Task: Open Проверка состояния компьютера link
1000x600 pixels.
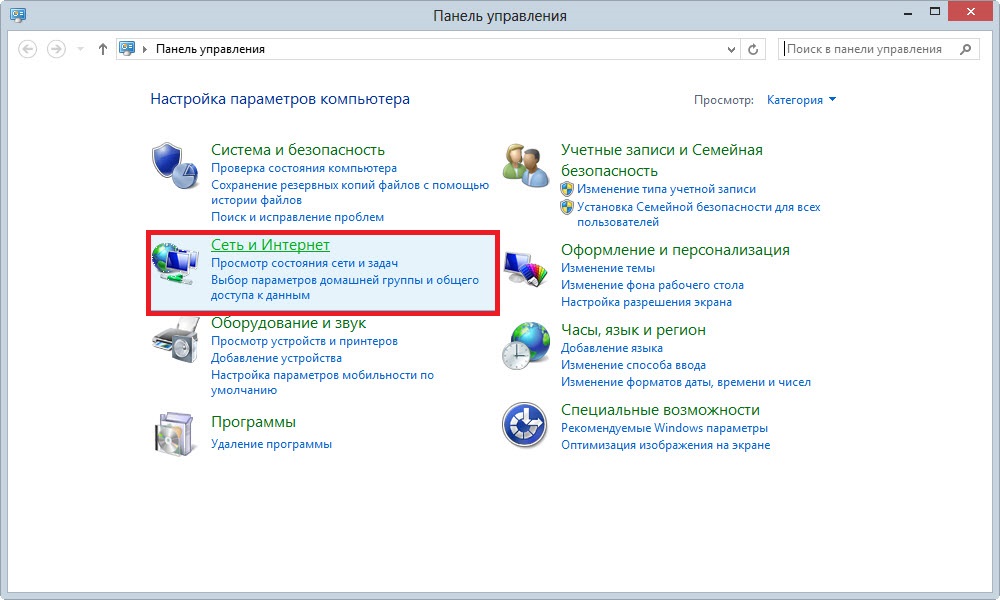Action: 304,168
